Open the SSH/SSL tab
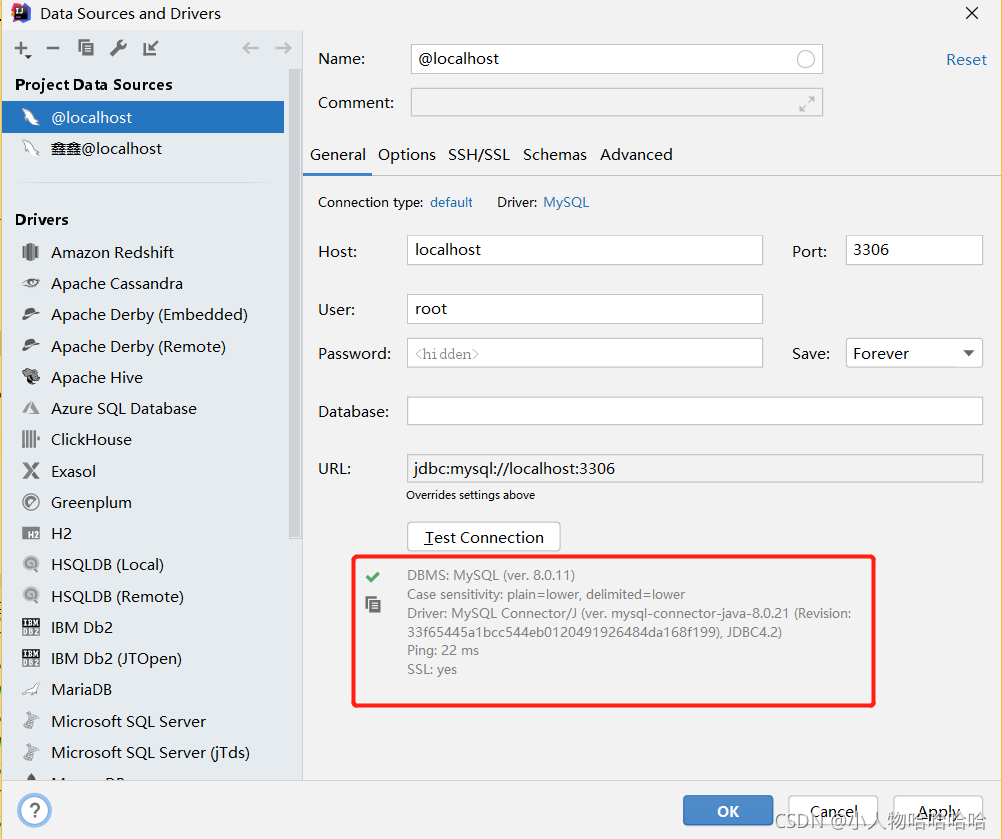 [x=479, y=155]
